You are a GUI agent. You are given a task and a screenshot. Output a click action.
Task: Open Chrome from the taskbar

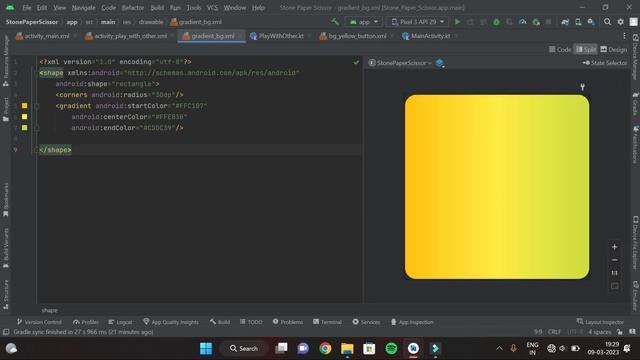coord(325,349)
